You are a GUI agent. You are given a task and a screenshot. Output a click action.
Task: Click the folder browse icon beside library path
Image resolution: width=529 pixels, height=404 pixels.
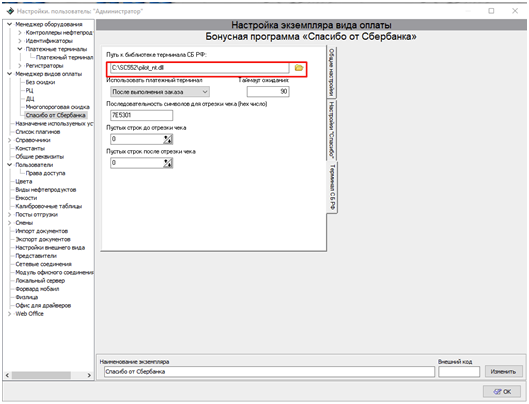pos(299,68)
